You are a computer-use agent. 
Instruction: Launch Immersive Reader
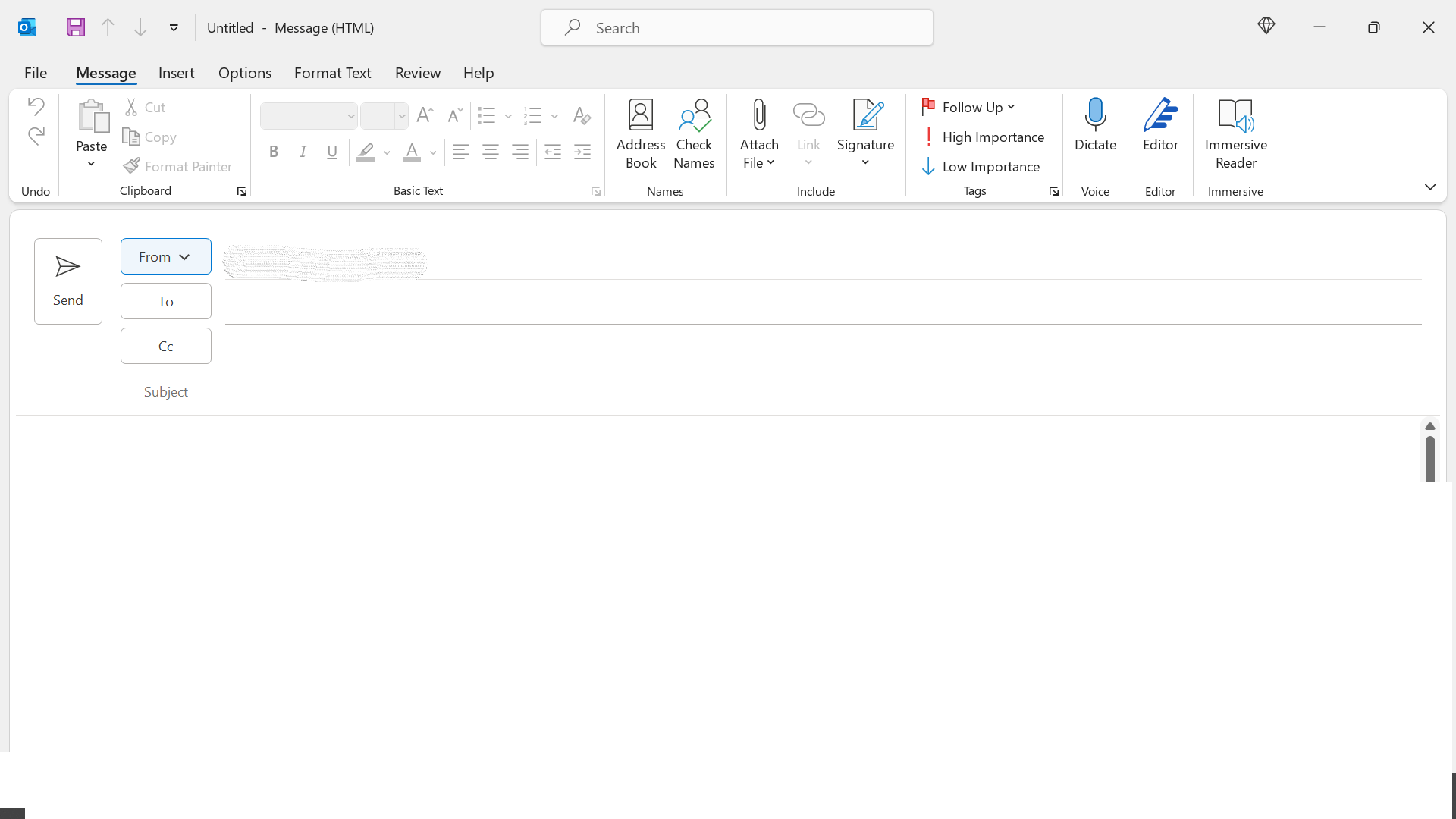pyautogui.click(x=1235, y=133)
